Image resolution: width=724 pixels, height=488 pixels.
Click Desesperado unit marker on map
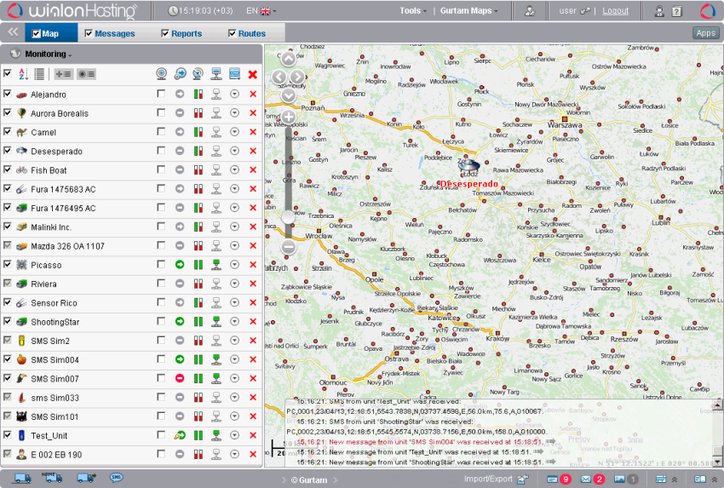[x=469, y=167]
